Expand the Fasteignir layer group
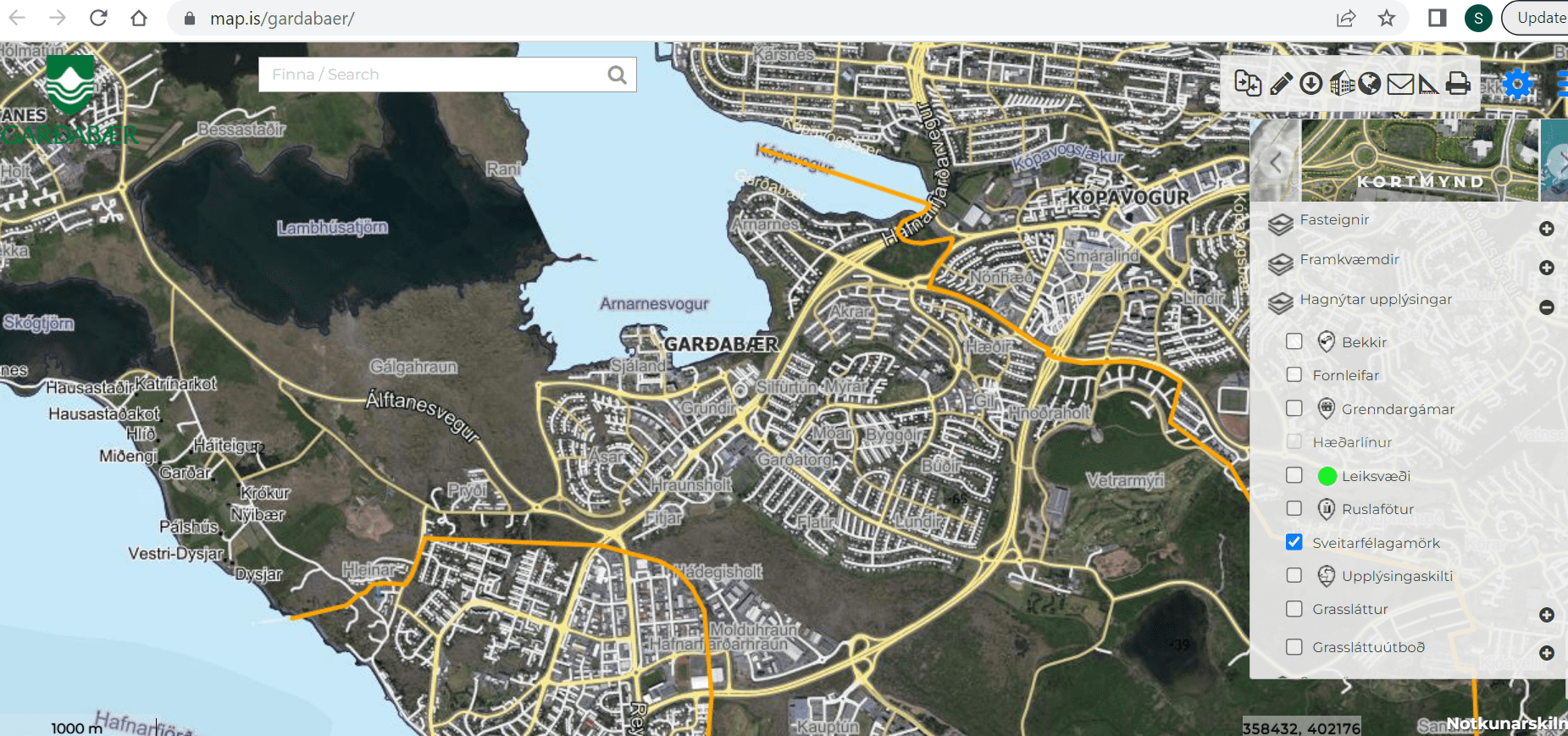Image resolution: width=1568 pixels, height=736 pixels. (x=1546, y=229)
